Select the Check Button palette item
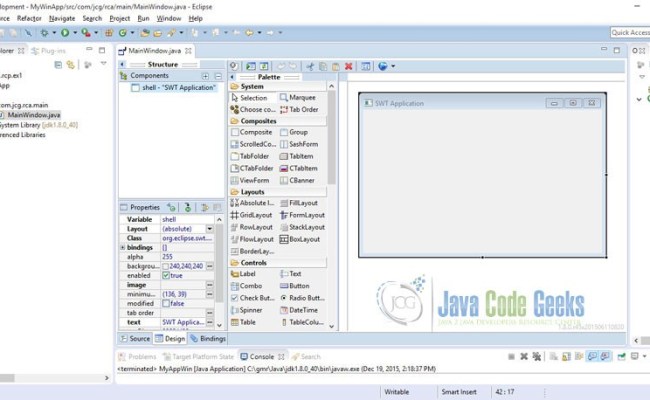The height and width of the screenshot is (400, 650). [x=252, y=298]
